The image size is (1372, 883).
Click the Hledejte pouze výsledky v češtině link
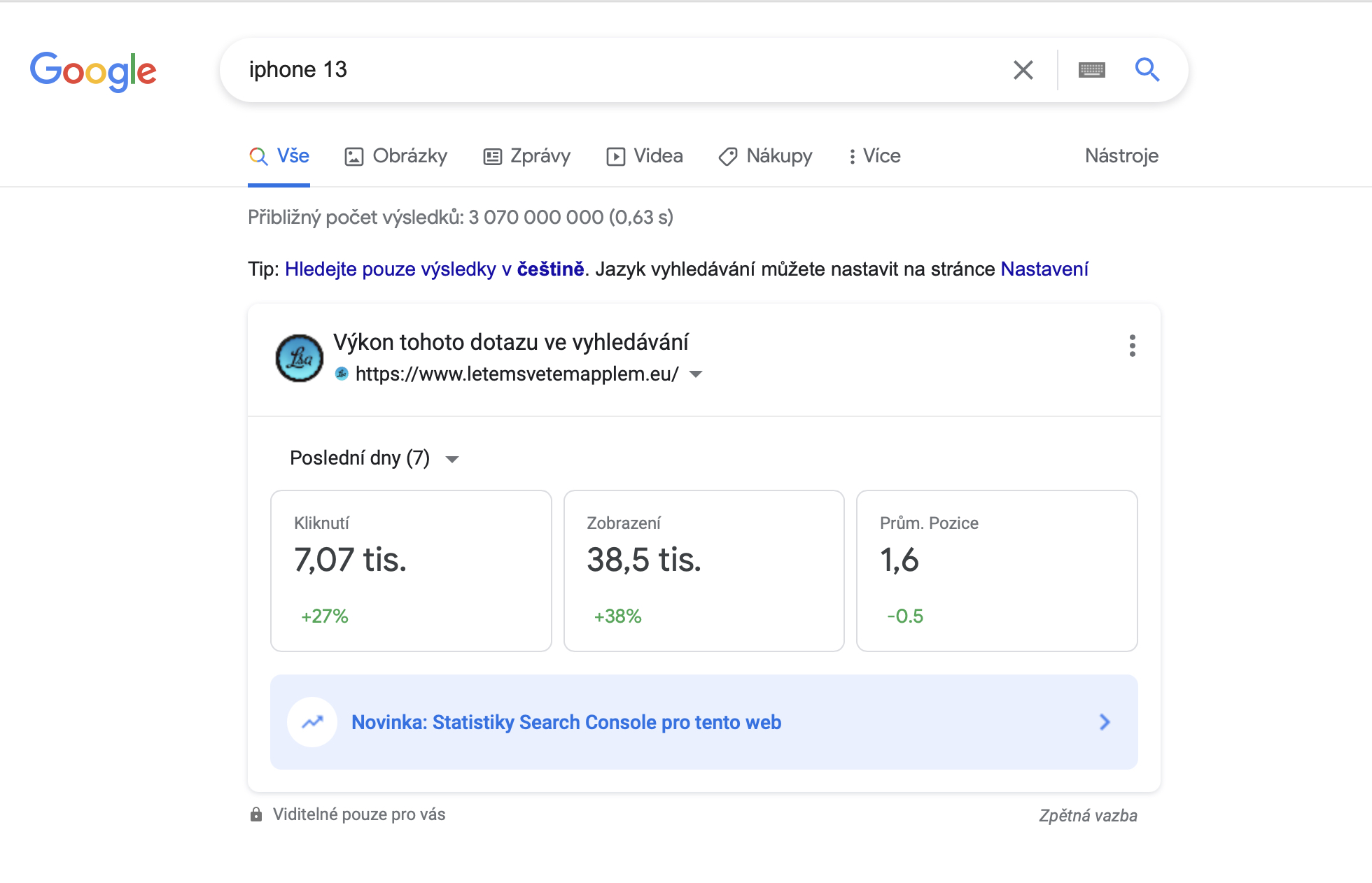(x=434, y=269)
